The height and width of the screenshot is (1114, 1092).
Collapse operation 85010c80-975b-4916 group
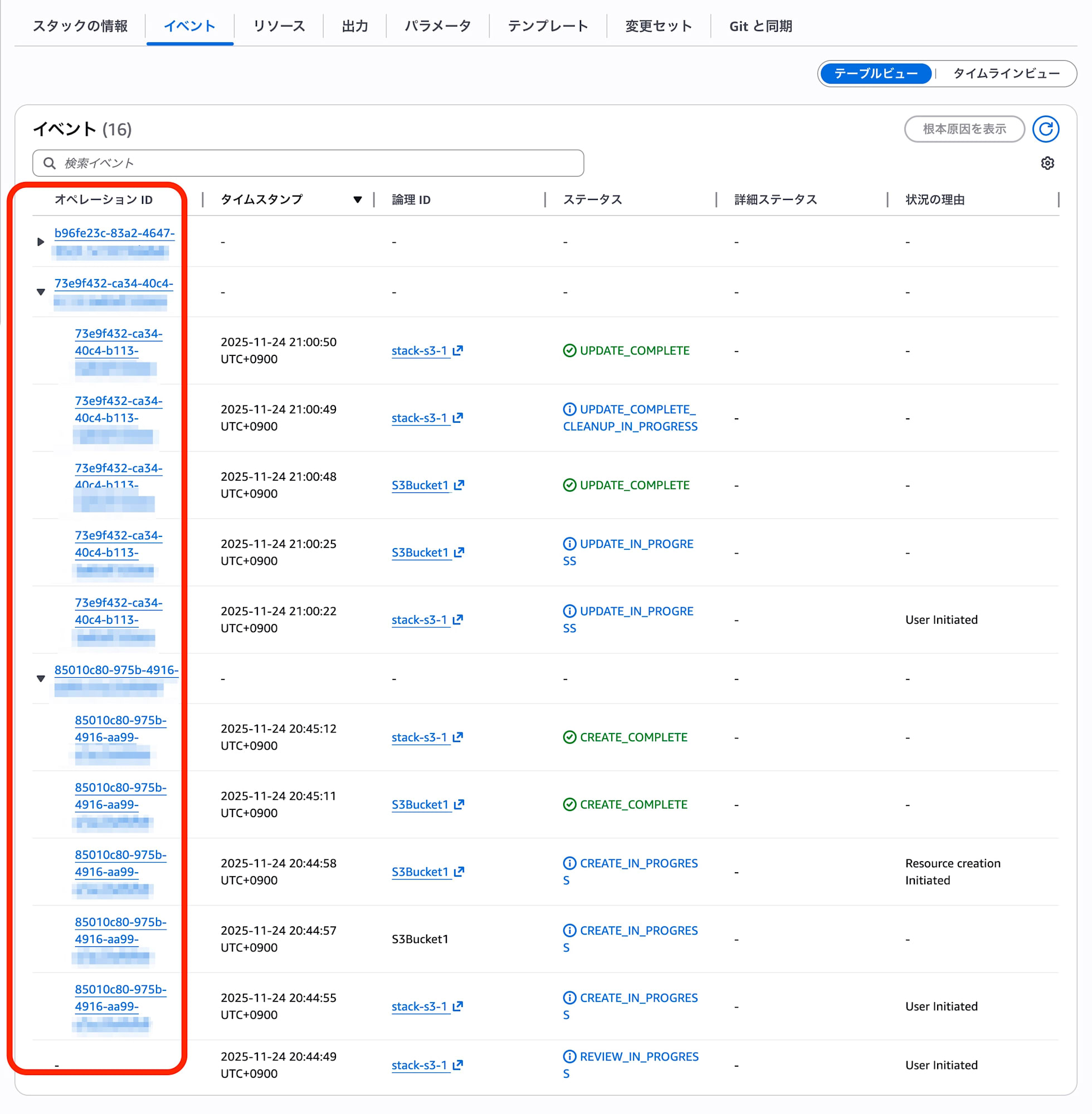pyautogui.click(x=40, y=678)
